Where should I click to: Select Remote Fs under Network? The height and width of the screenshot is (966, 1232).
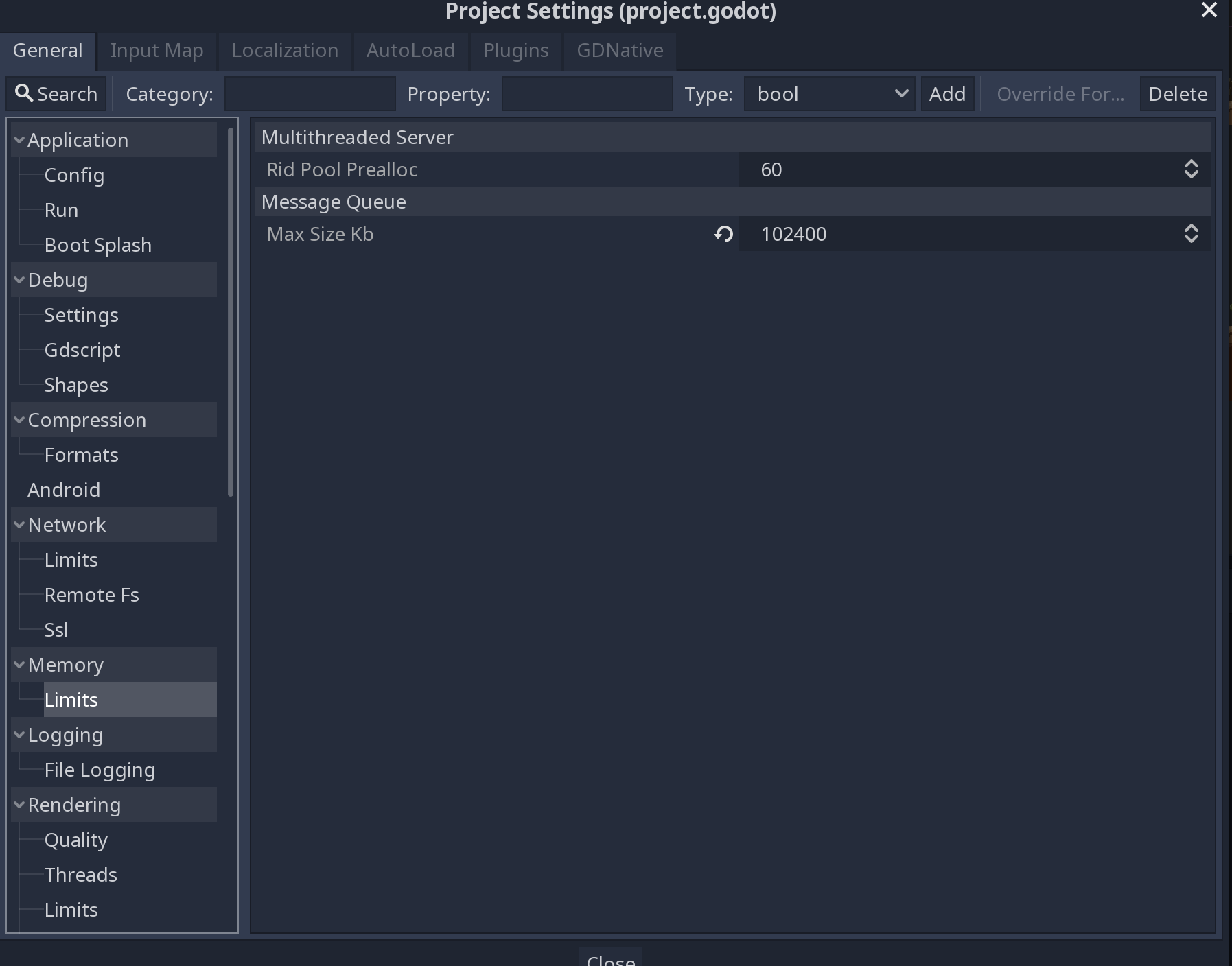click(x=92, y=595)
